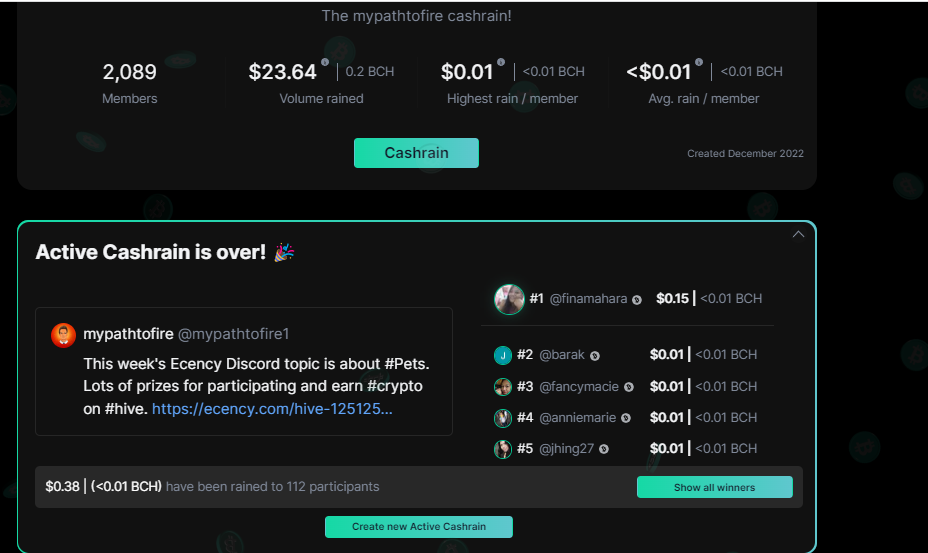Open the #1 winner @finamahara's avatar

[x=509, y=299]
